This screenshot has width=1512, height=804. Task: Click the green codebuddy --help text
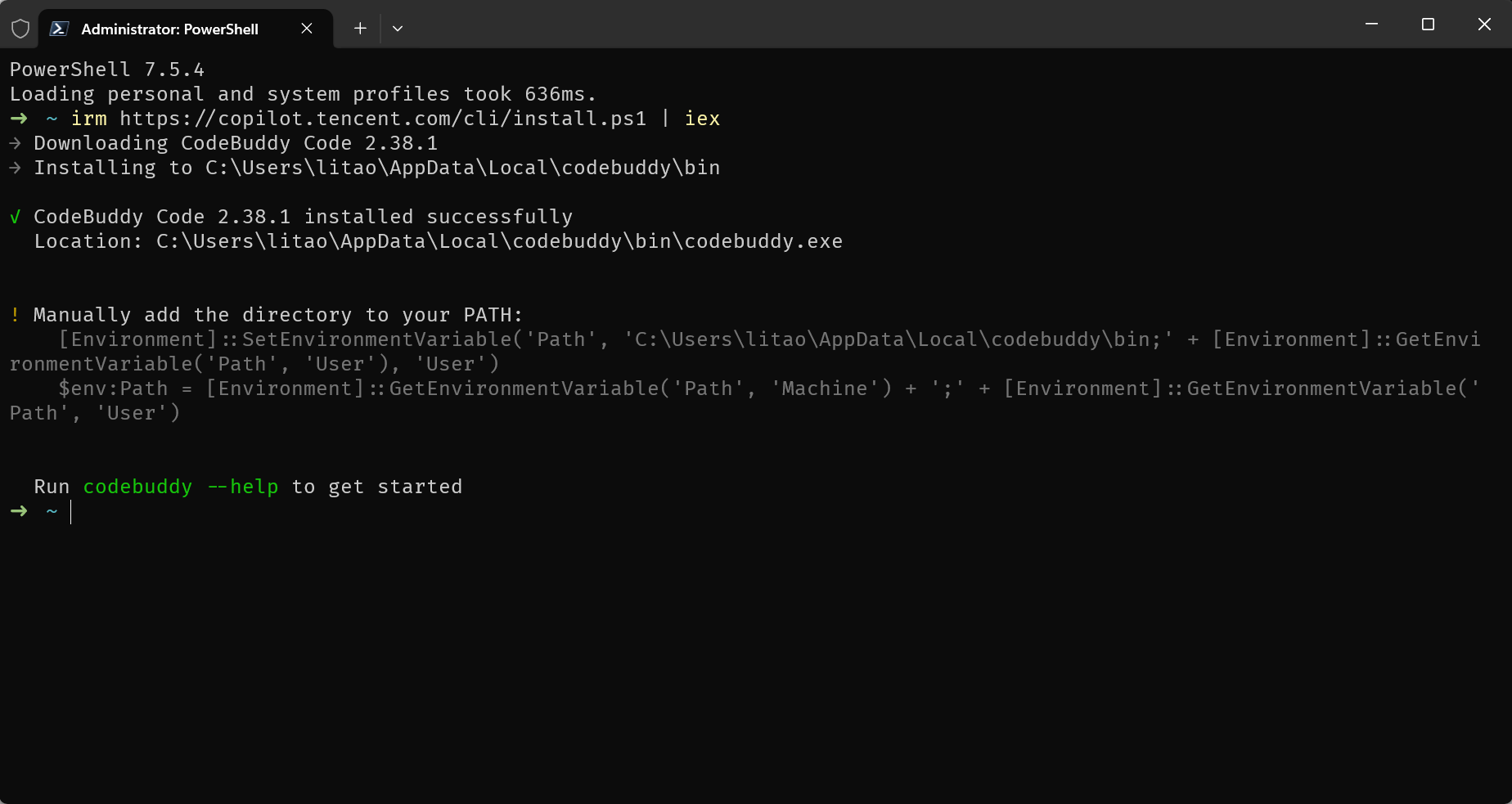(180, 487)
